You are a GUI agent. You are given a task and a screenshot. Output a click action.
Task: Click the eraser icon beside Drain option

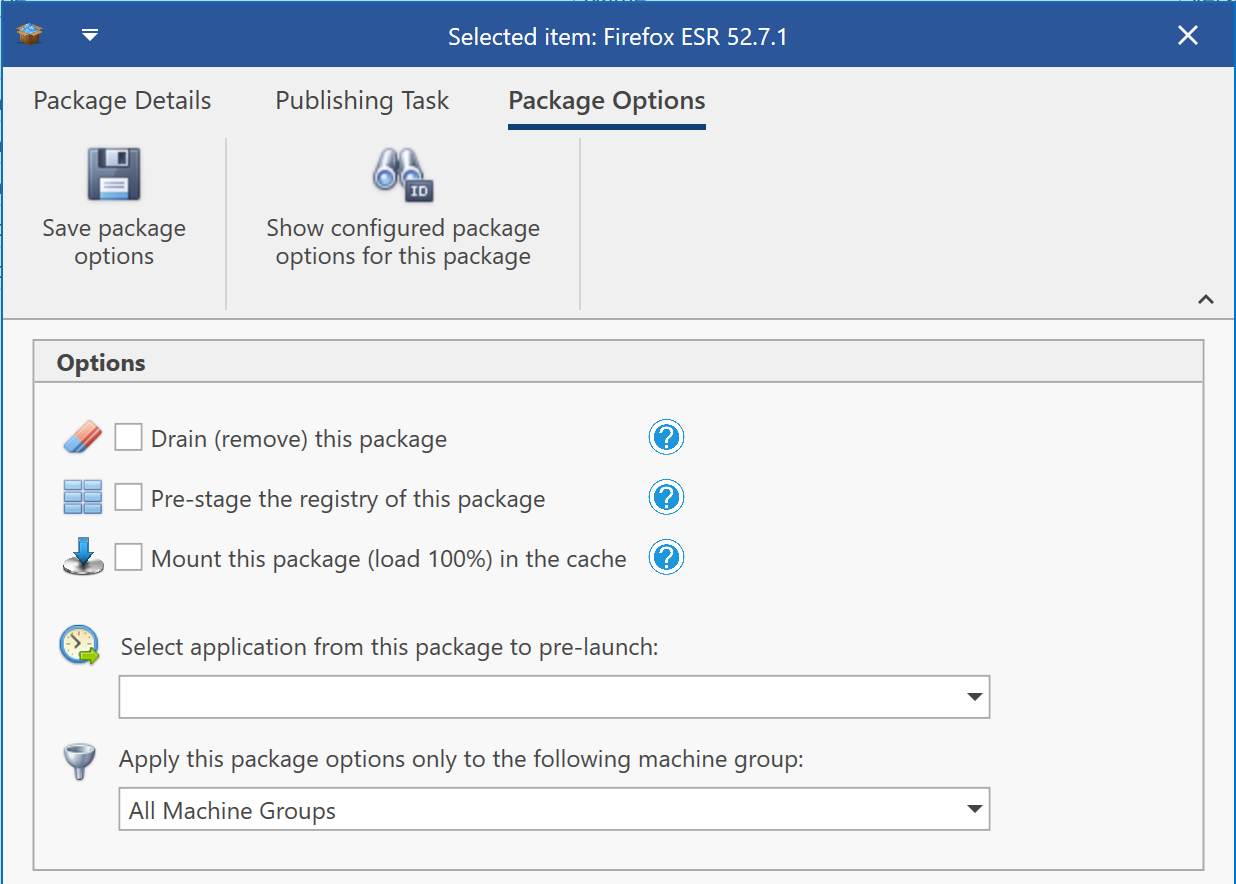82,438
